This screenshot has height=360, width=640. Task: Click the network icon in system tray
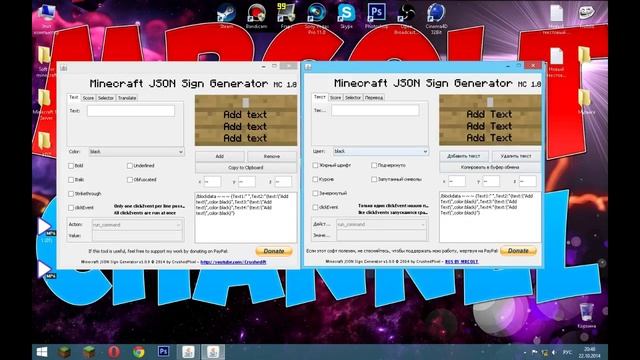544,352
